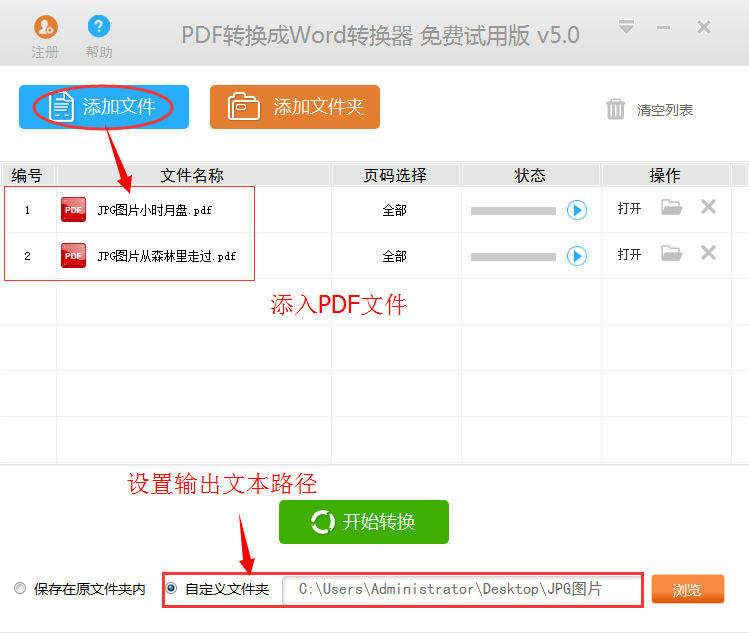Open the title bar dropdown menu arrow
Image resolution: width=749 pixels, height=633 pixels.
point(626,27)
